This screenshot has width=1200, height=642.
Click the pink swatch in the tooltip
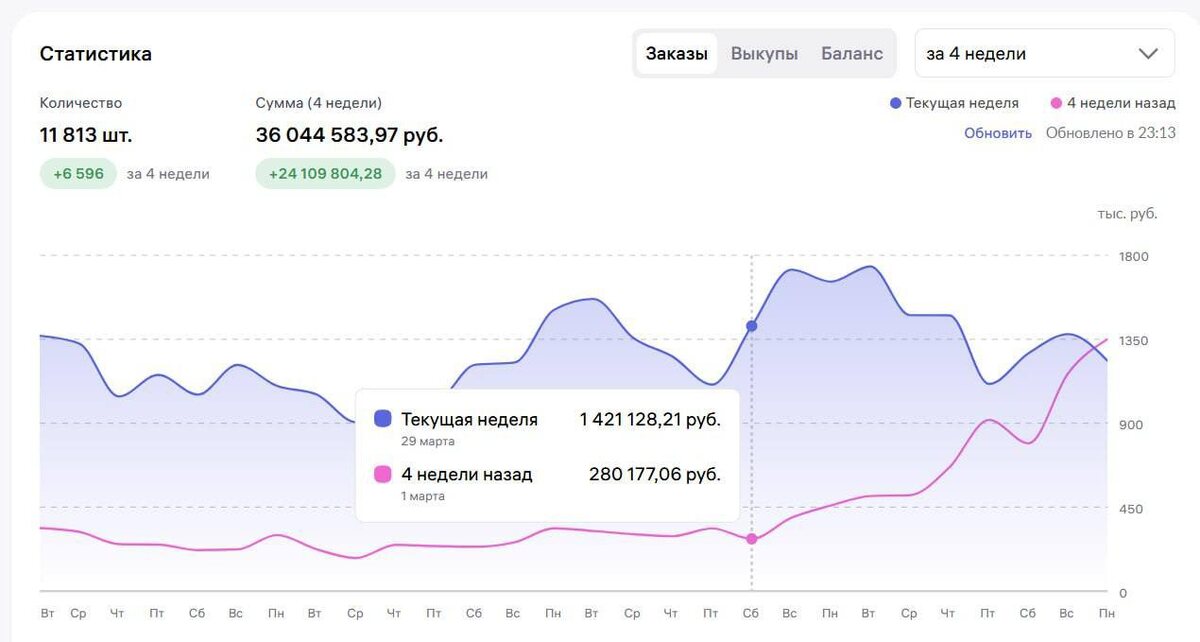tap(383, 474)
